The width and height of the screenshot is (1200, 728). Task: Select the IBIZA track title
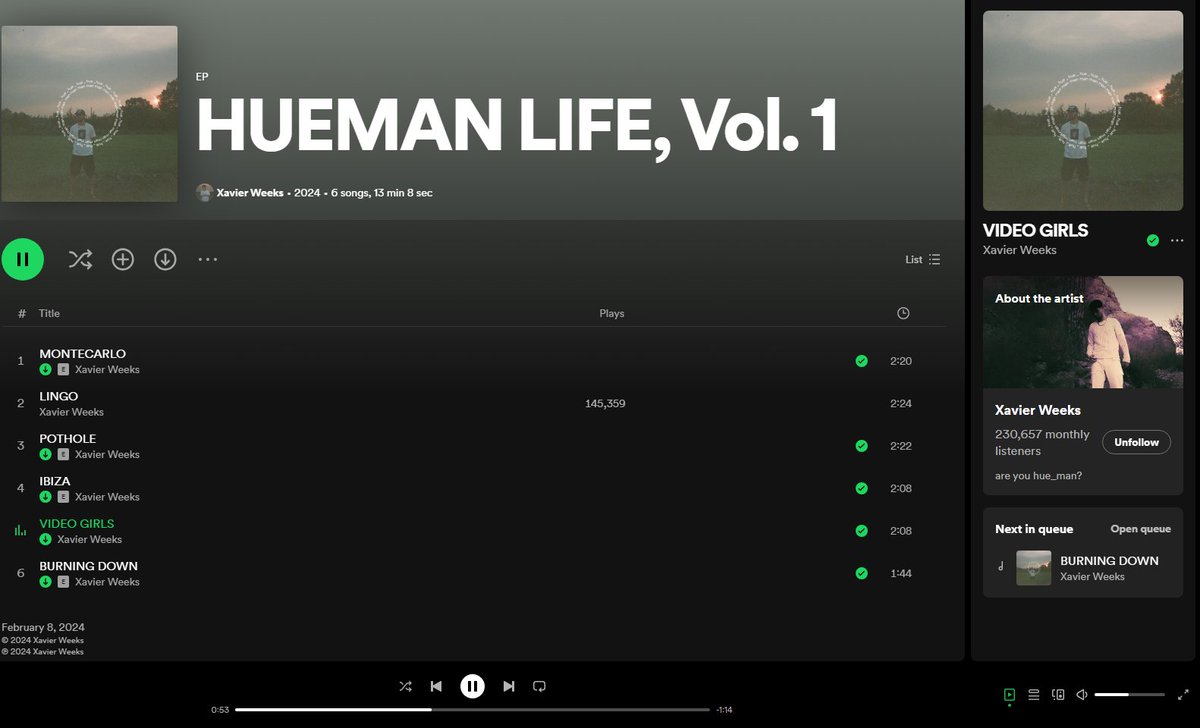click(x=55, y=481)
